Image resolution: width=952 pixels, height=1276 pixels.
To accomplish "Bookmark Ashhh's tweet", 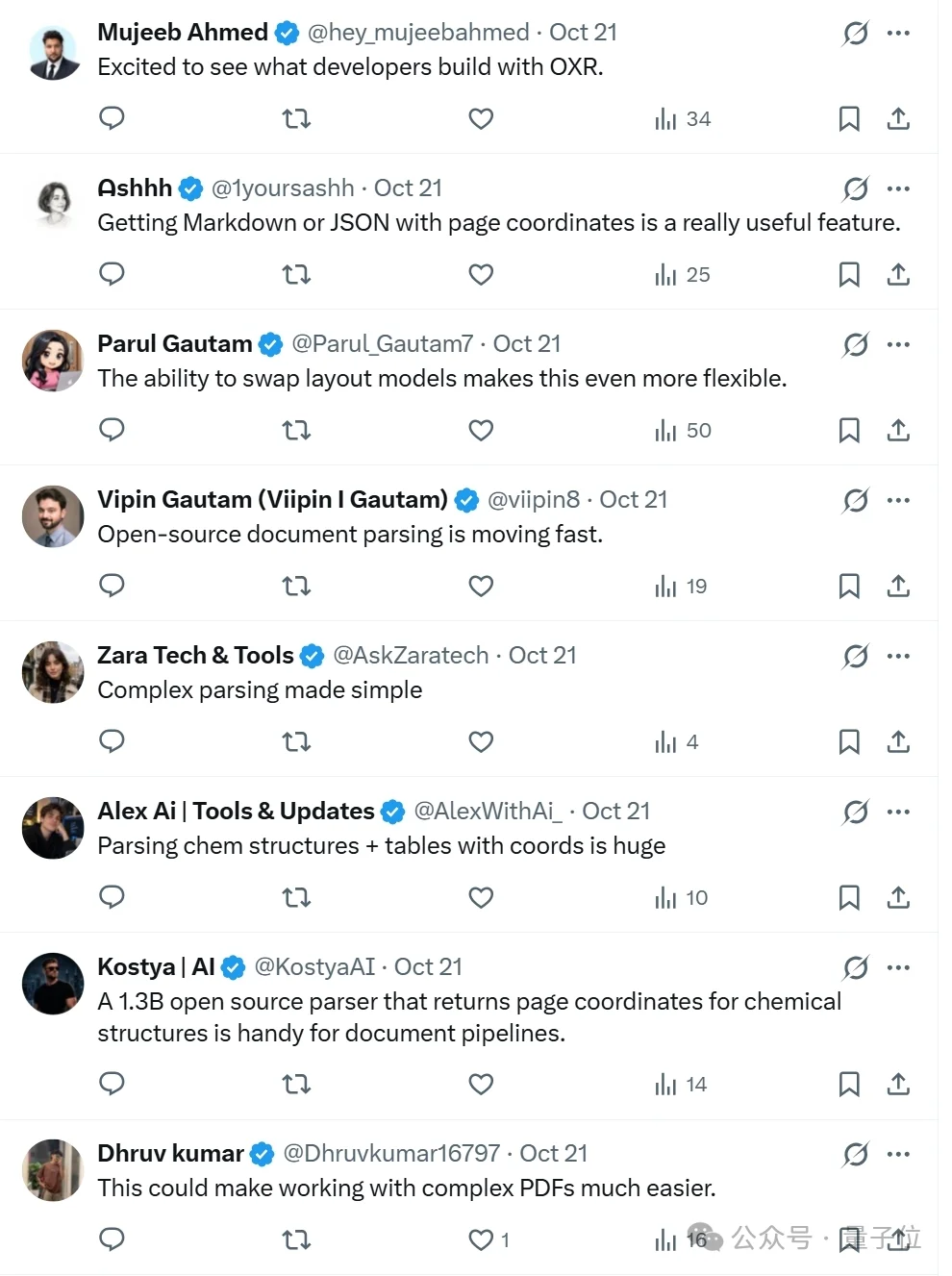I will 849,275.
